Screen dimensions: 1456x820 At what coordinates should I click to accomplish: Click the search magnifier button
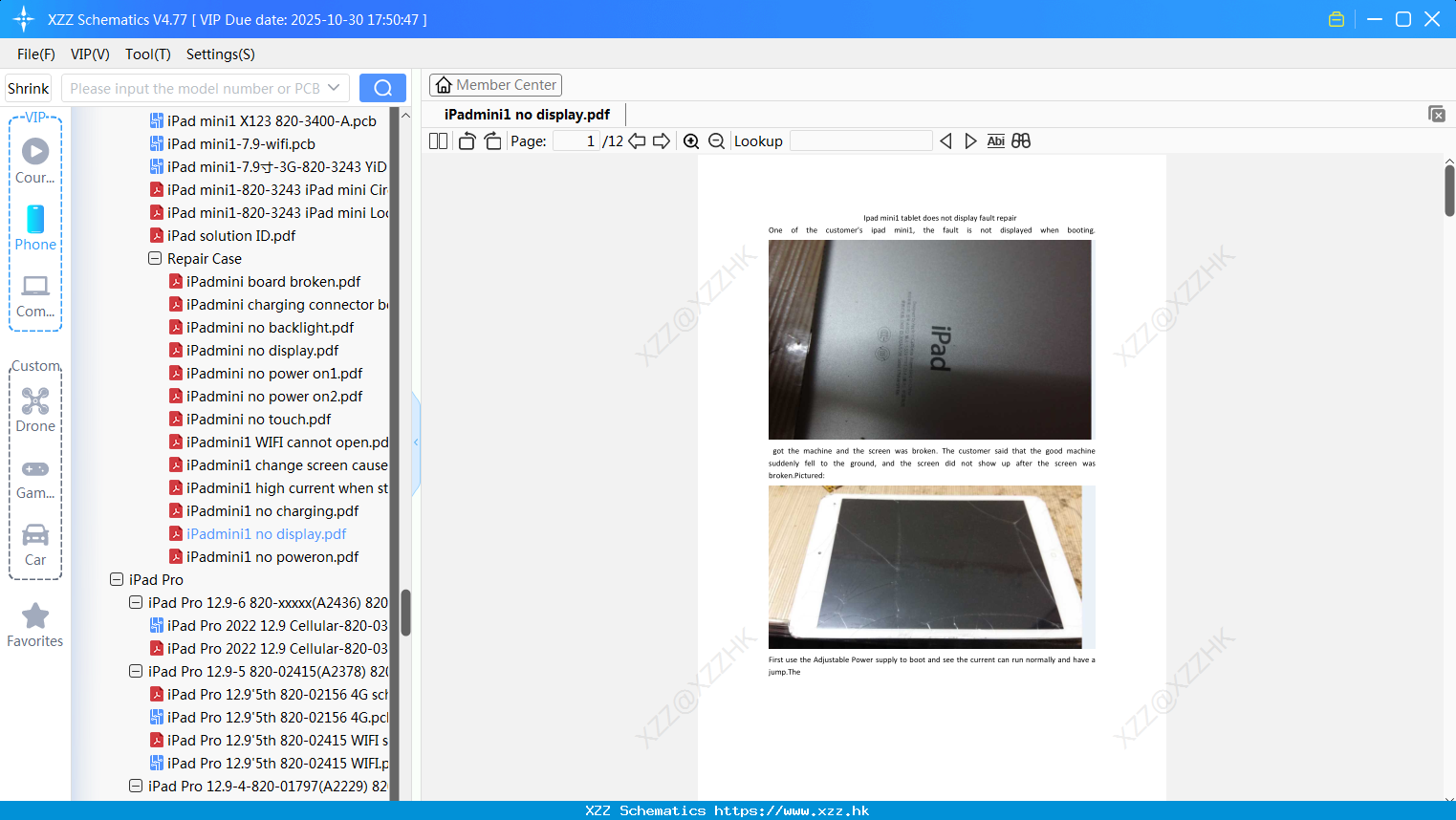click(382, 88)
